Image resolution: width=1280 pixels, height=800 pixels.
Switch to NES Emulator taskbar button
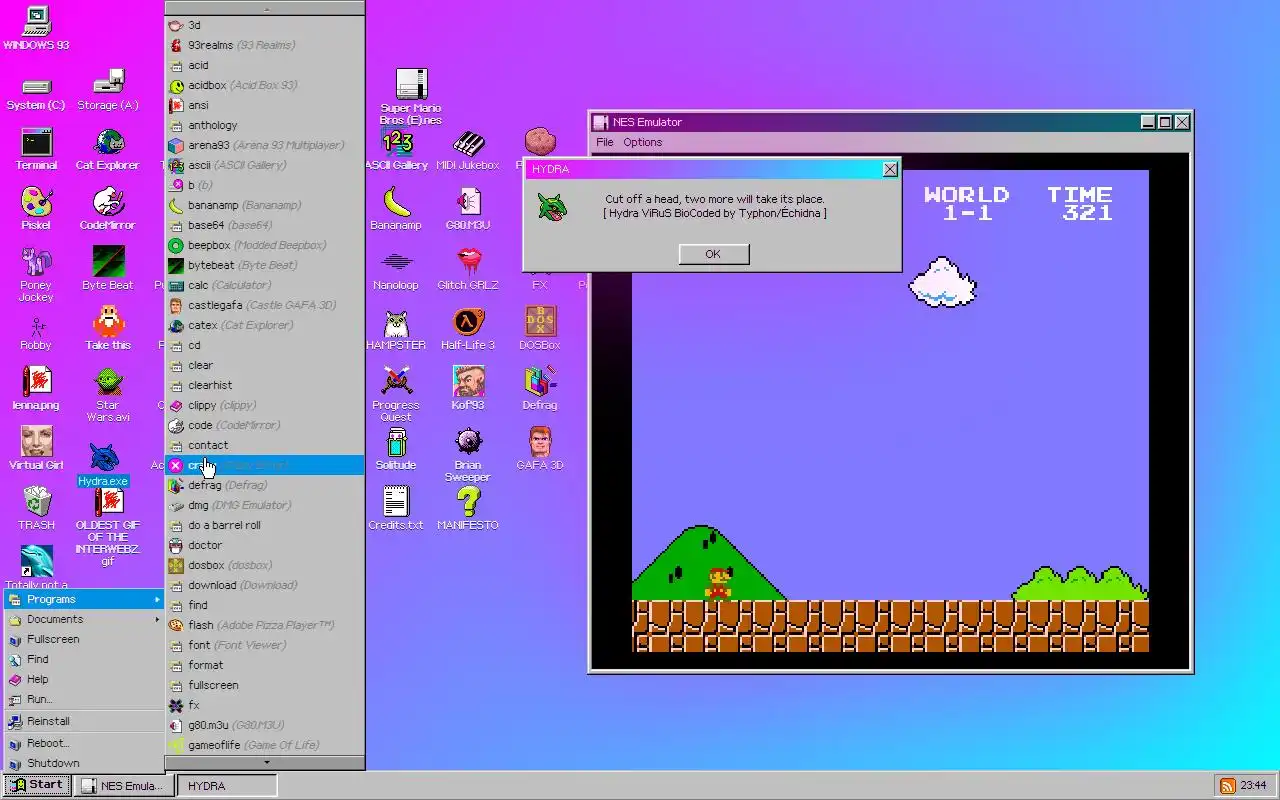coord(123,786)
